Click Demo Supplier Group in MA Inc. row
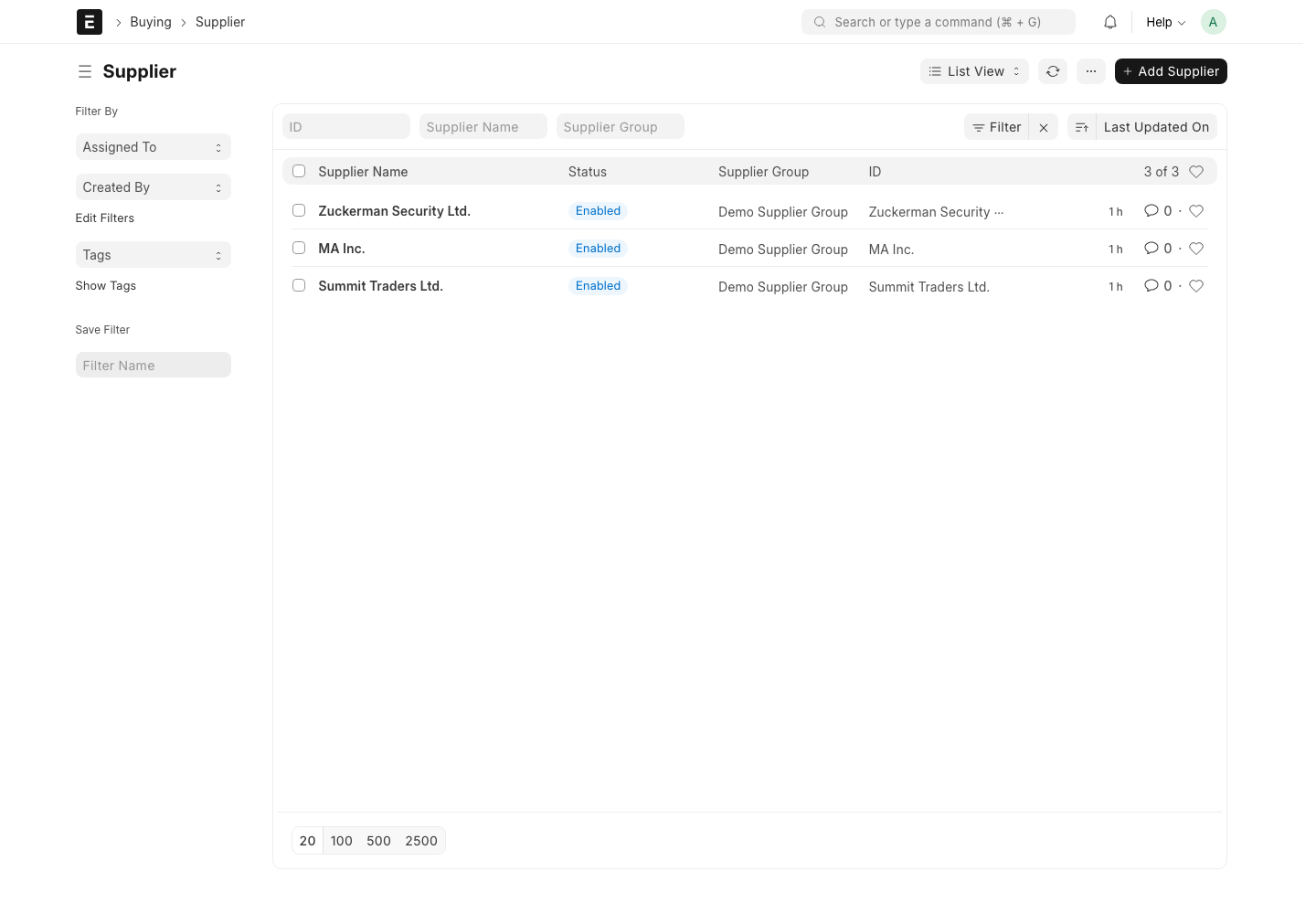This screenshot has width=1316, height=914. point(783,250)
